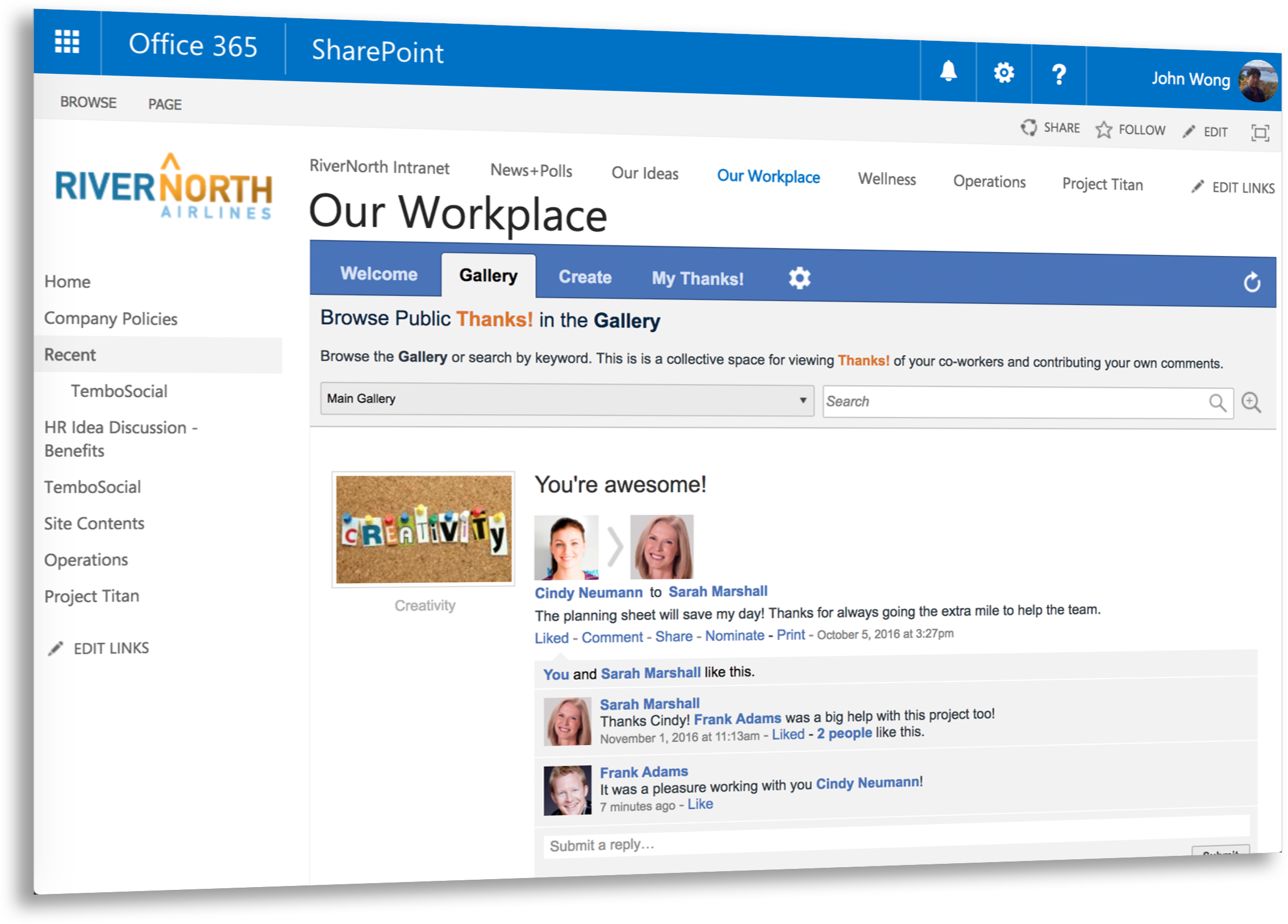The image size is (1288, 924).
Task: Click Frank Adams's comment avatar
Action: click(567, 790)
